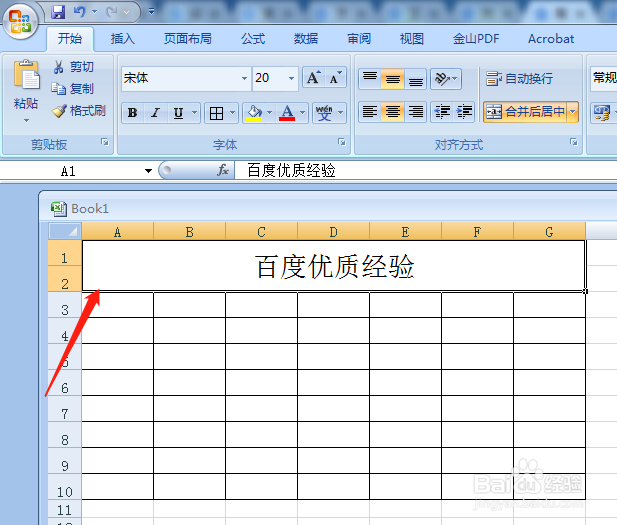617x525 pixels.
Task: Toggle middle vertical alignment
Action: 393,78
